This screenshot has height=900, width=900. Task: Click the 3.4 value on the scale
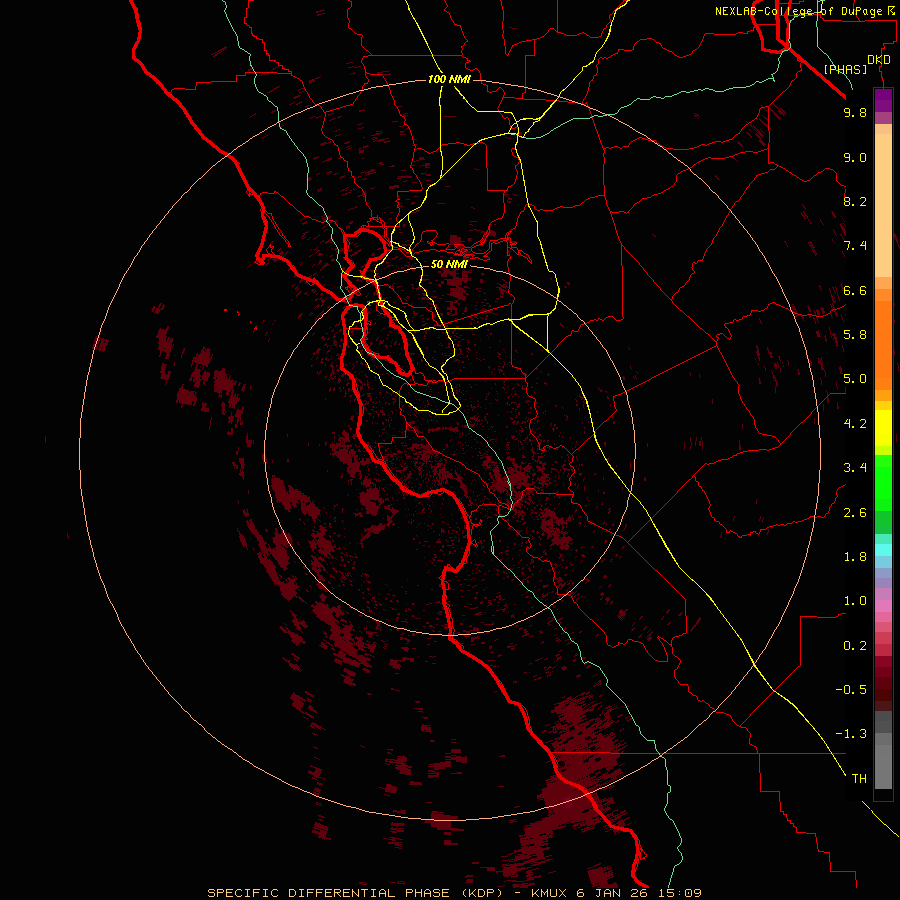[x=855, y=468]
